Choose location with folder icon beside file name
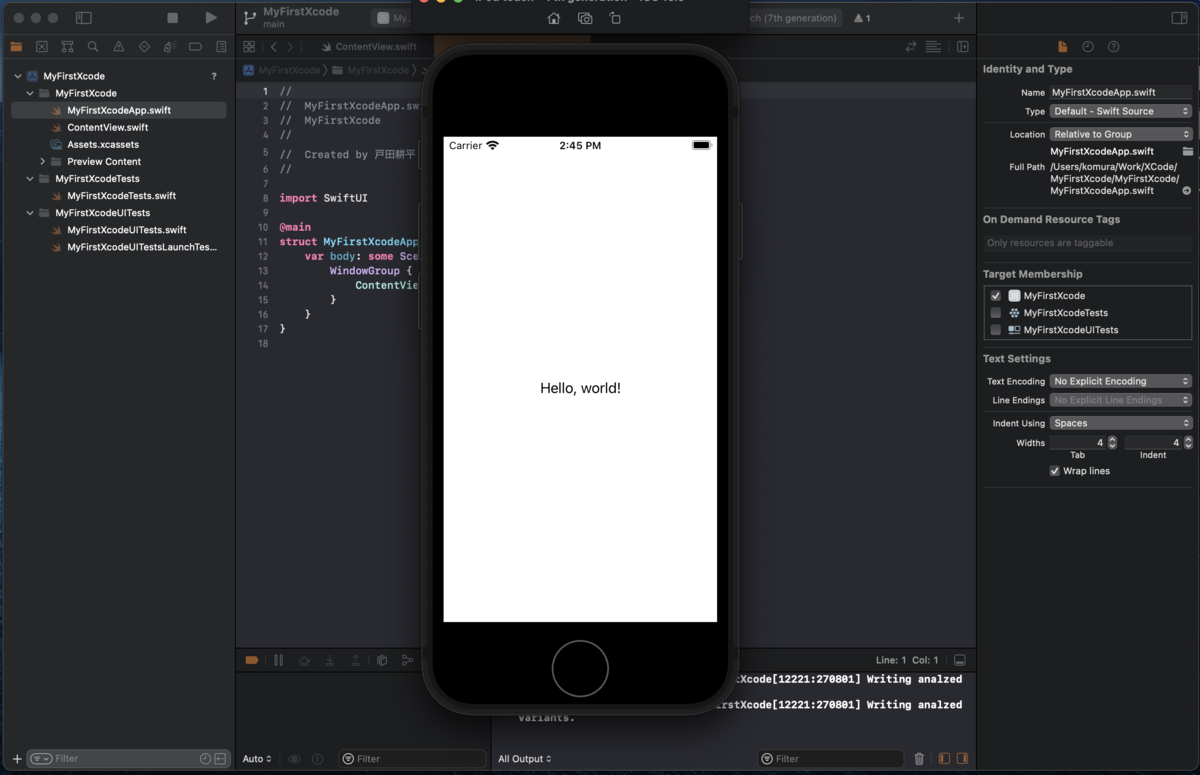This screenshot has height=775, width=1200. pos(1187,151)
